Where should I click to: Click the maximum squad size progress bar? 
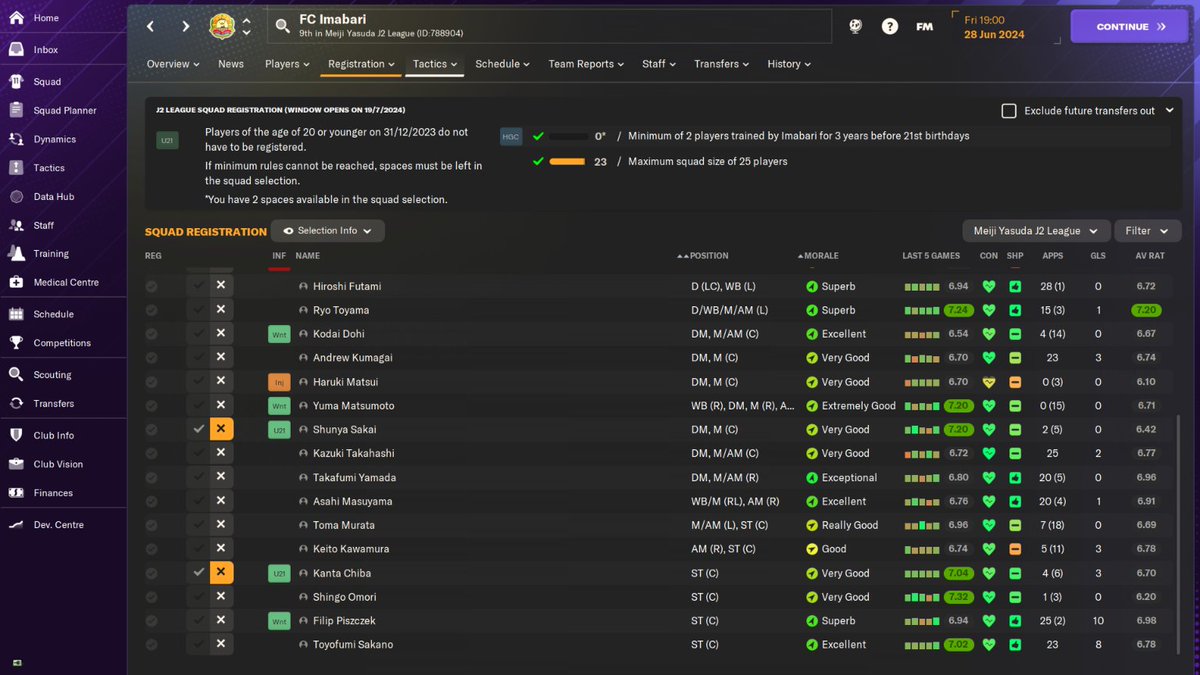coord(567,161)
